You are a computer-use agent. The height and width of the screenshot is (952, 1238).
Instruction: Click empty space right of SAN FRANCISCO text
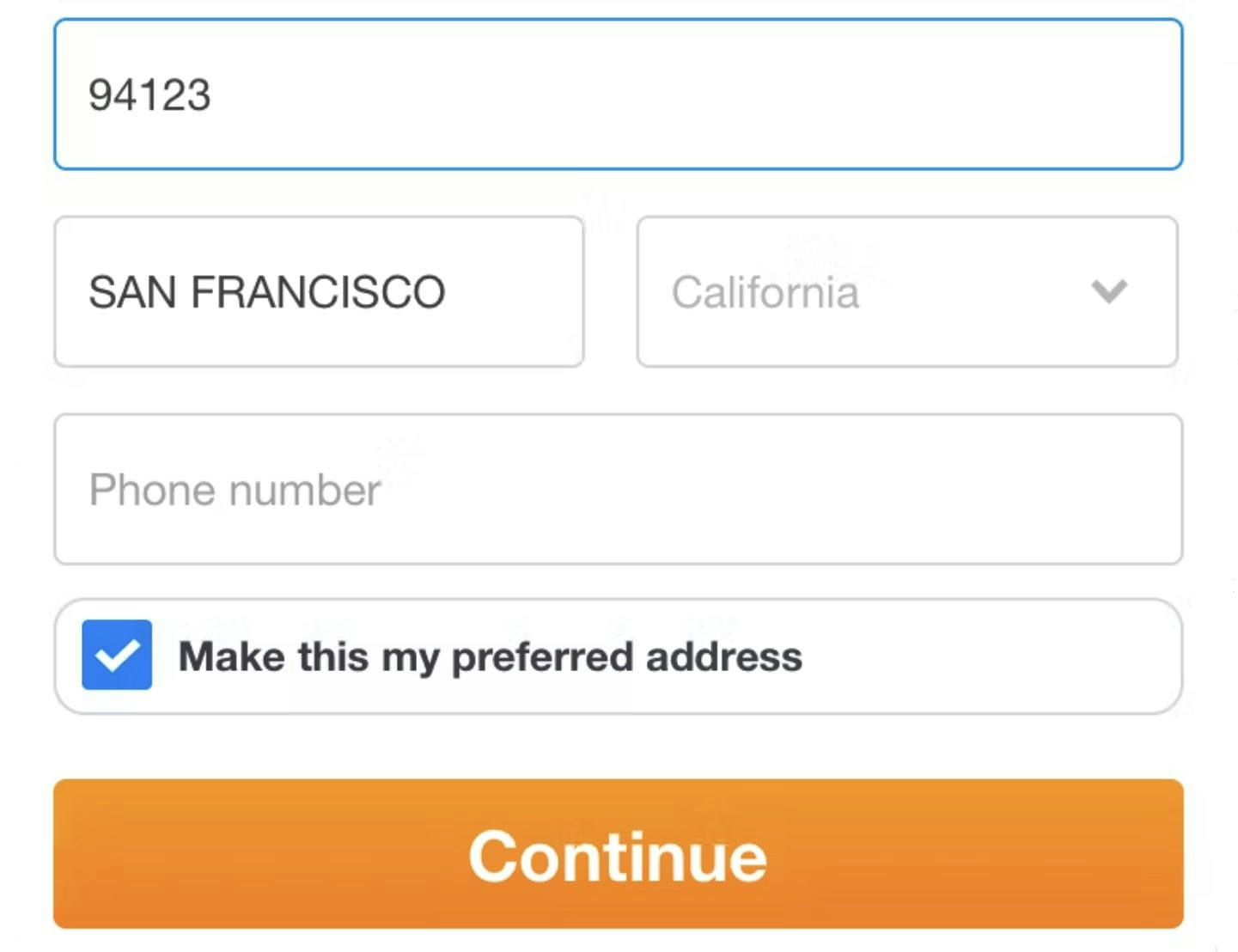515,292
